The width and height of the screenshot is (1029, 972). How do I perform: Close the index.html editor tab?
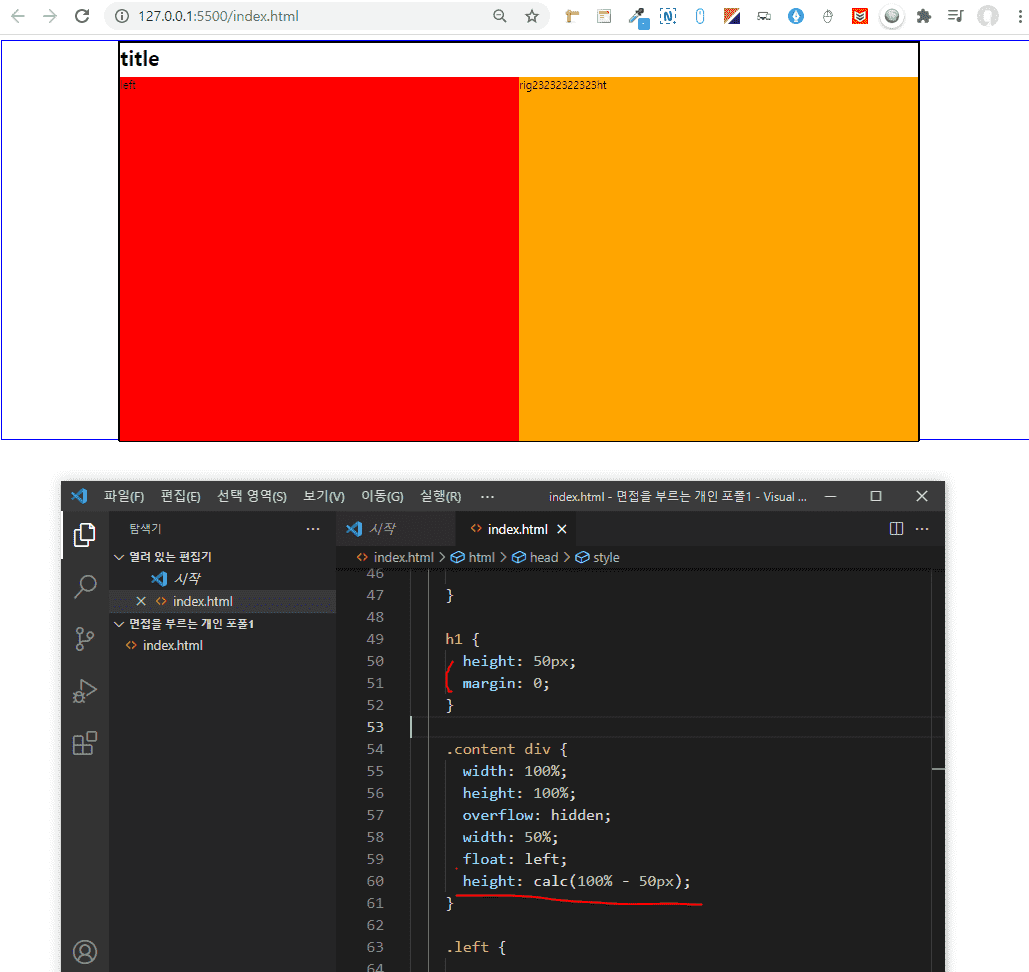click(562, 529)
